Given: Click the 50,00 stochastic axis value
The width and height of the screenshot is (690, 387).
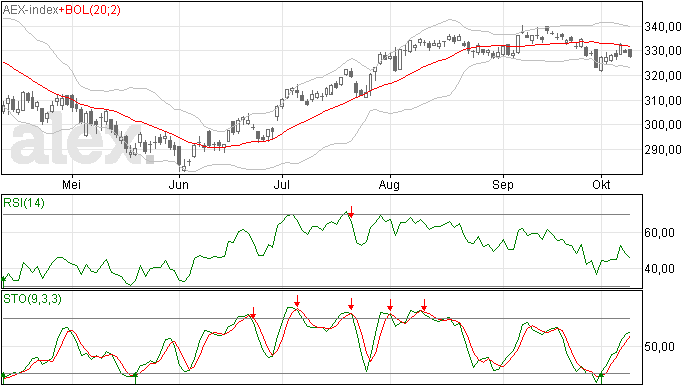Looking at the screenshot, I should 659,347.
